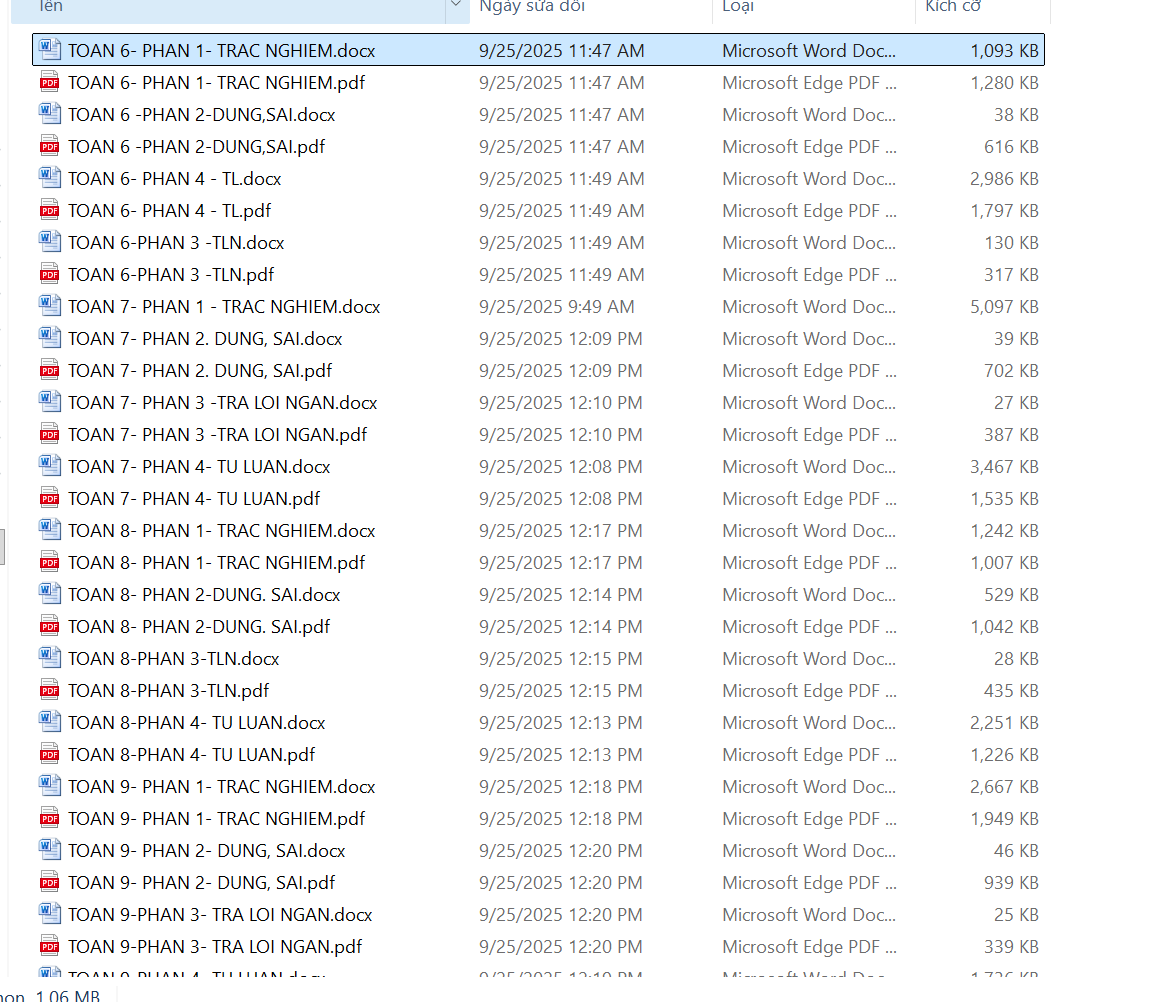Select the file name TOAN 6 -PHAN 2-DUNG,SAI.docx

(201, 115)
